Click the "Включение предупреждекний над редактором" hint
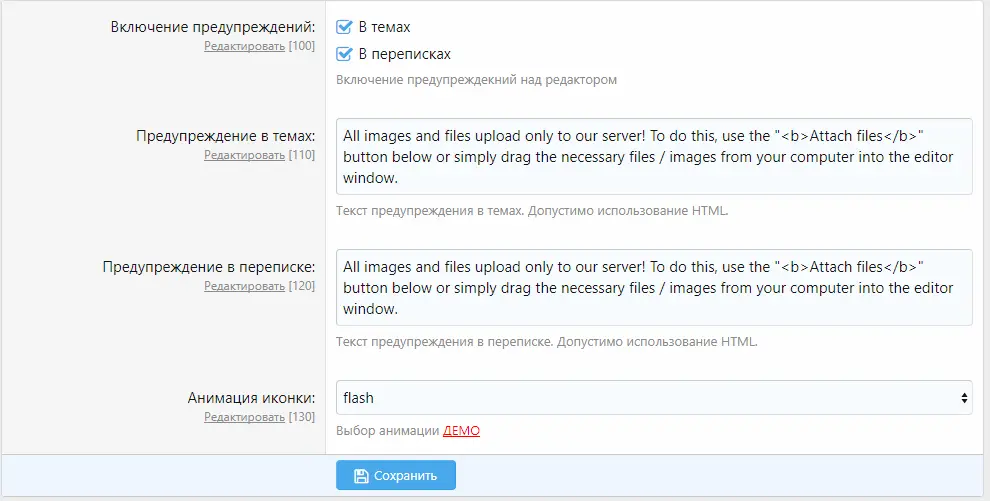The height and width of the screenshot is (501, 990). 476,80
